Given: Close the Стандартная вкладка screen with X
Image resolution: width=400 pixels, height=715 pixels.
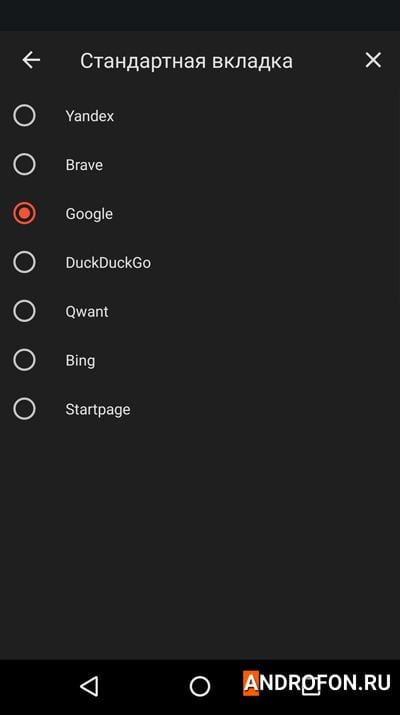Looking at the screenshot, I should click(373, 60).
